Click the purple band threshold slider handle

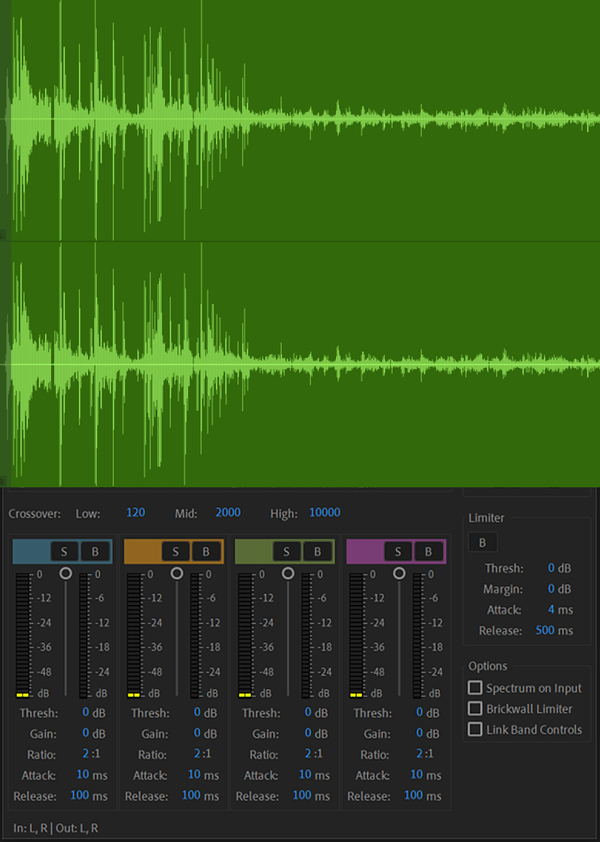point(399,573)
